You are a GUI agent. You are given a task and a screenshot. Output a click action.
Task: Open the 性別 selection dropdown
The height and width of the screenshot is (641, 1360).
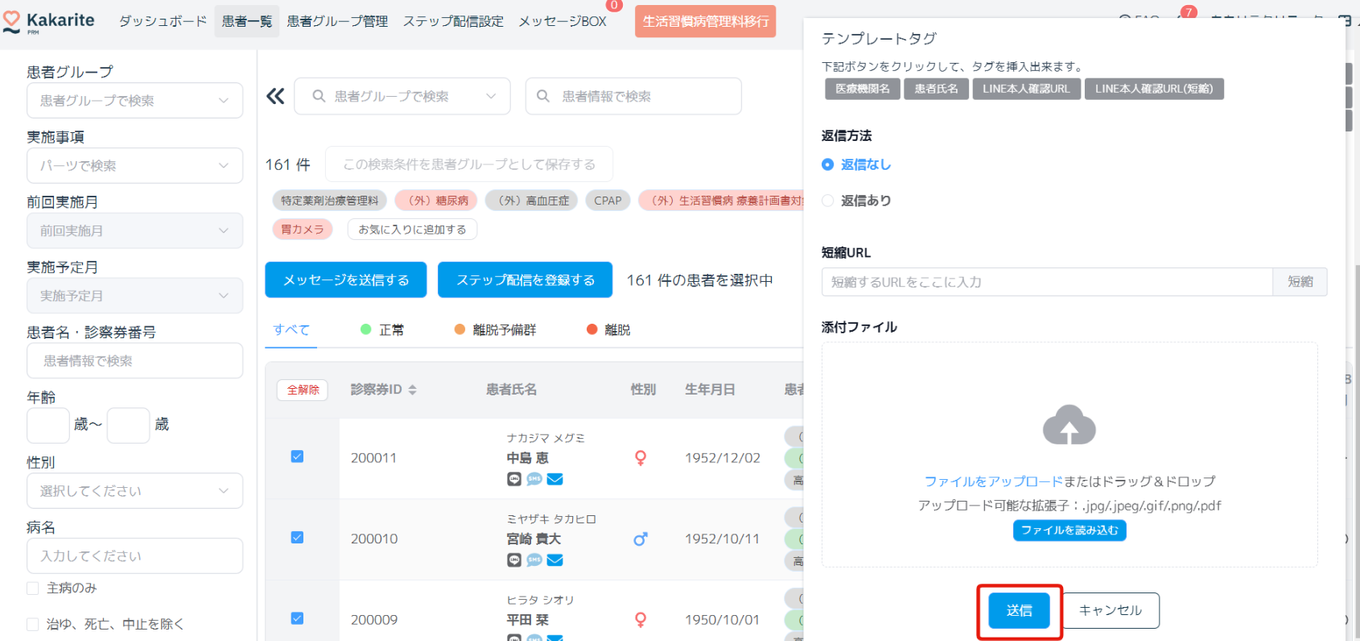pos(134,491)
